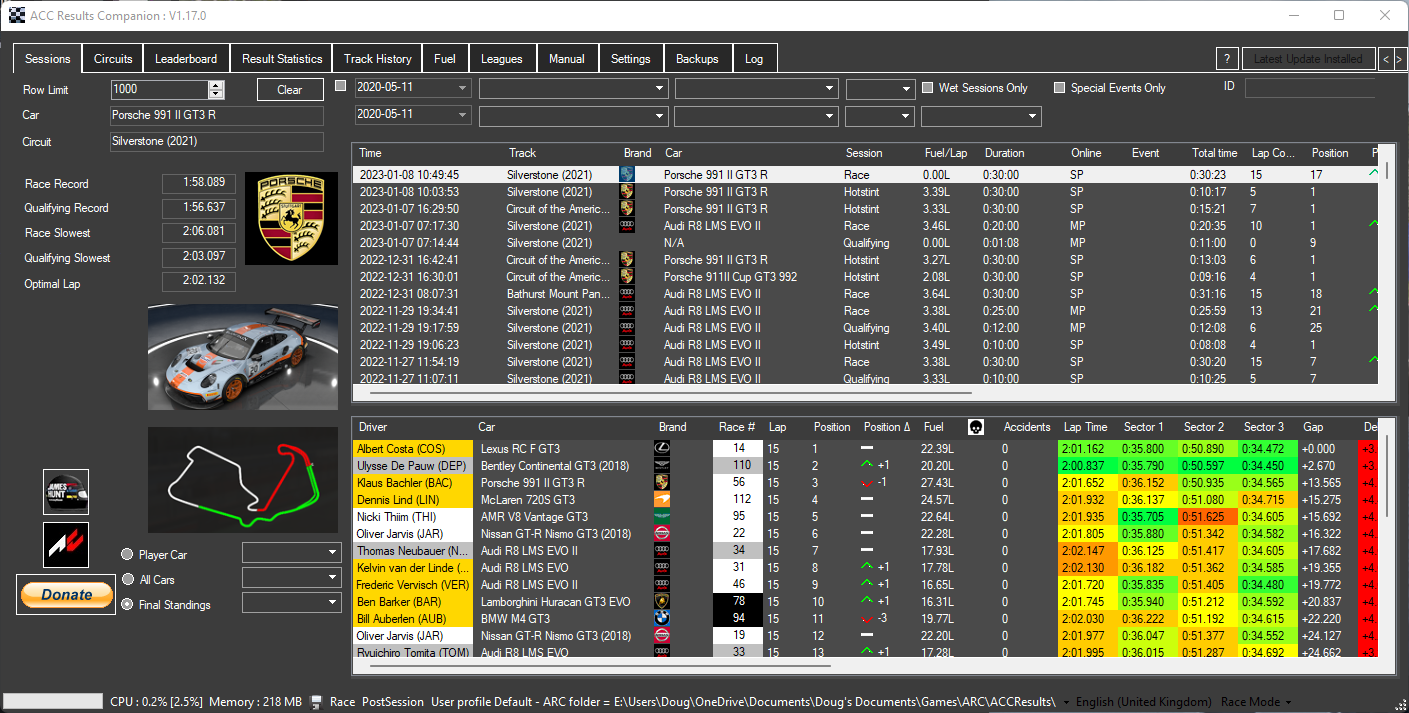Switch to the Leaderboard tab
The width and height of the screenshot is (1409, 713).
(186, 59)
